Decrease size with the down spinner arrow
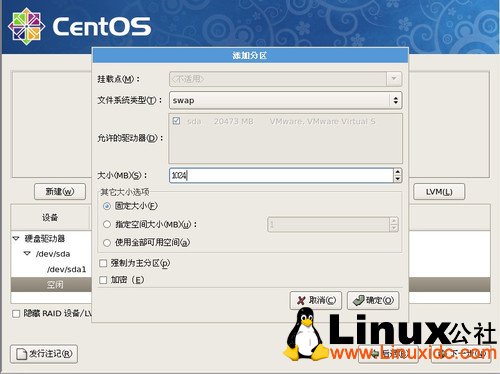The image size is (500, 374). [397, 179]
